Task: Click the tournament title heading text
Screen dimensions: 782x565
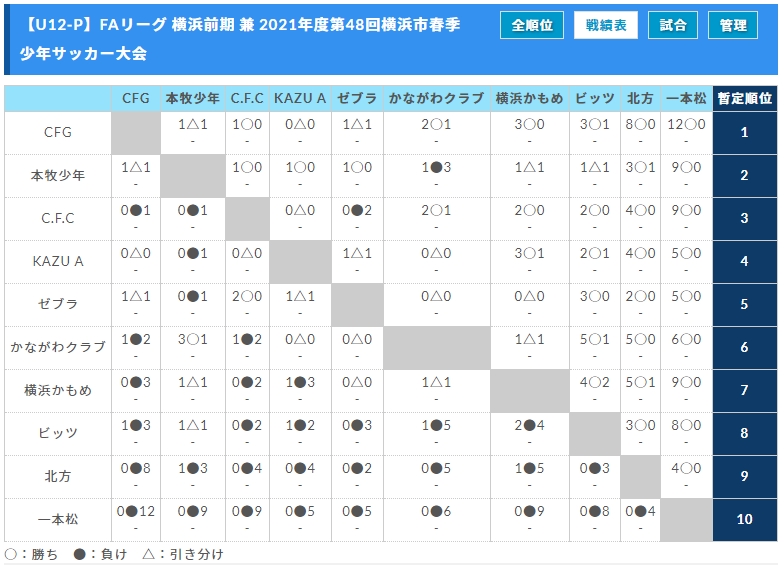Action: click(x=240, y=38)
